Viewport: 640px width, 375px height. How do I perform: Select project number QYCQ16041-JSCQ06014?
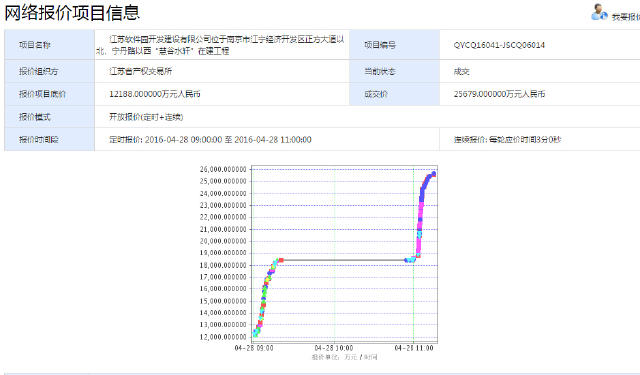click(x=499, y=45)
